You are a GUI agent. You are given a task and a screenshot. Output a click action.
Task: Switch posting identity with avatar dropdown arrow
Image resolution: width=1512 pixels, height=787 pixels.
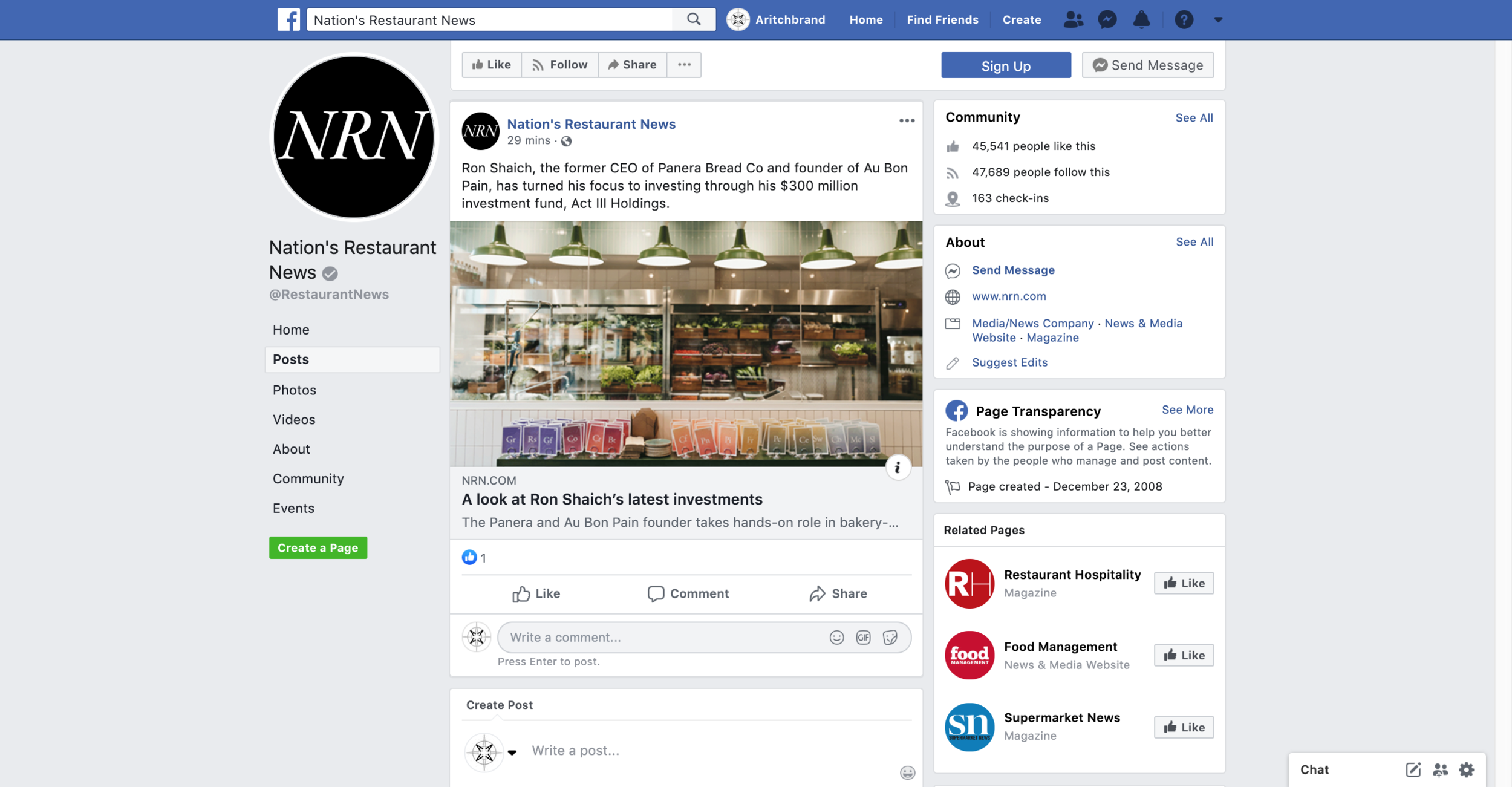[x=512, y=753]
